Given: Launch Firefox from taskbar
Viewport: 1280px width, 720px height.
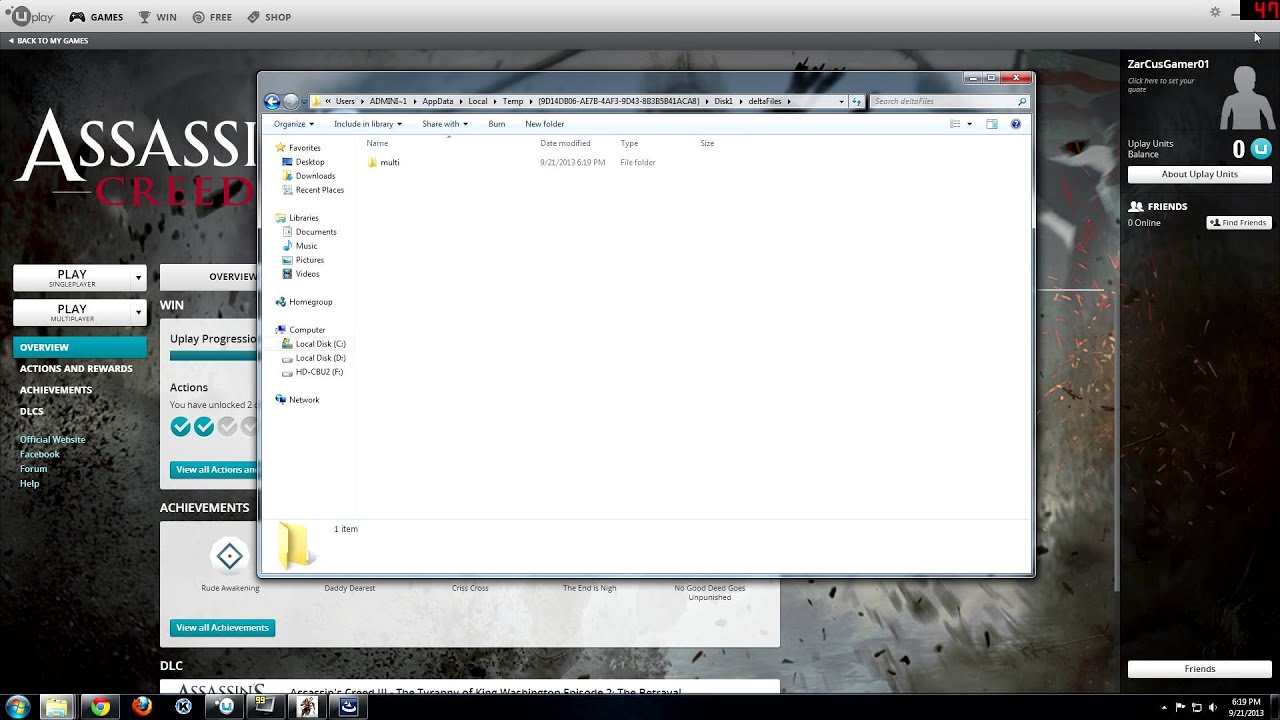Looking at the screenshot, I should pyautogui.click(x=142, y=707).
